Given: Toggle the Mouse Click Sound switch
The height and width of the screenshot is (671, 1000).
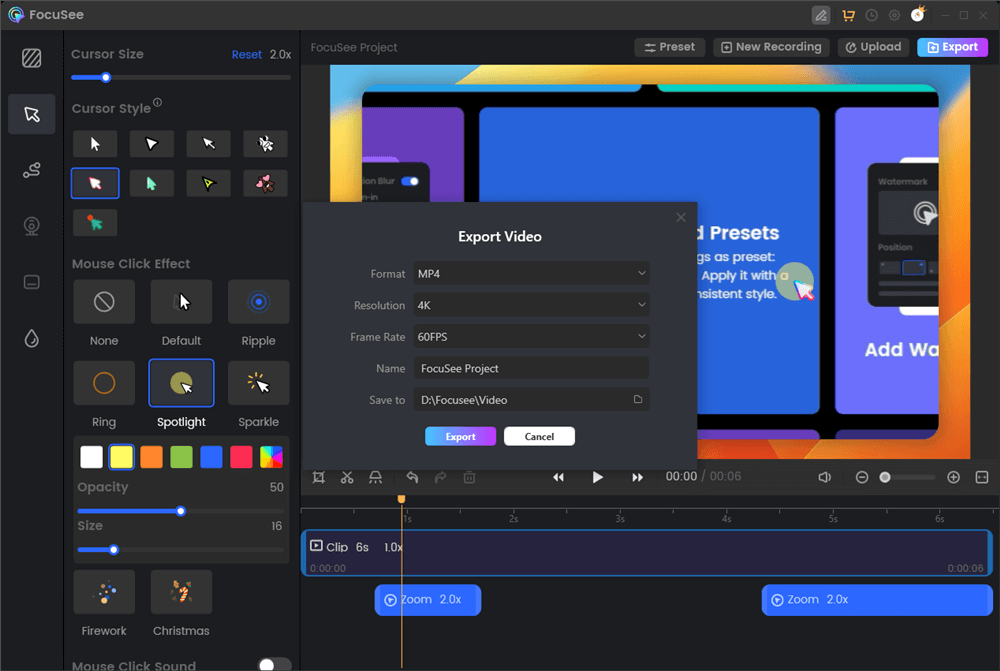Looking at the screenshot, I should pos(274,664).
